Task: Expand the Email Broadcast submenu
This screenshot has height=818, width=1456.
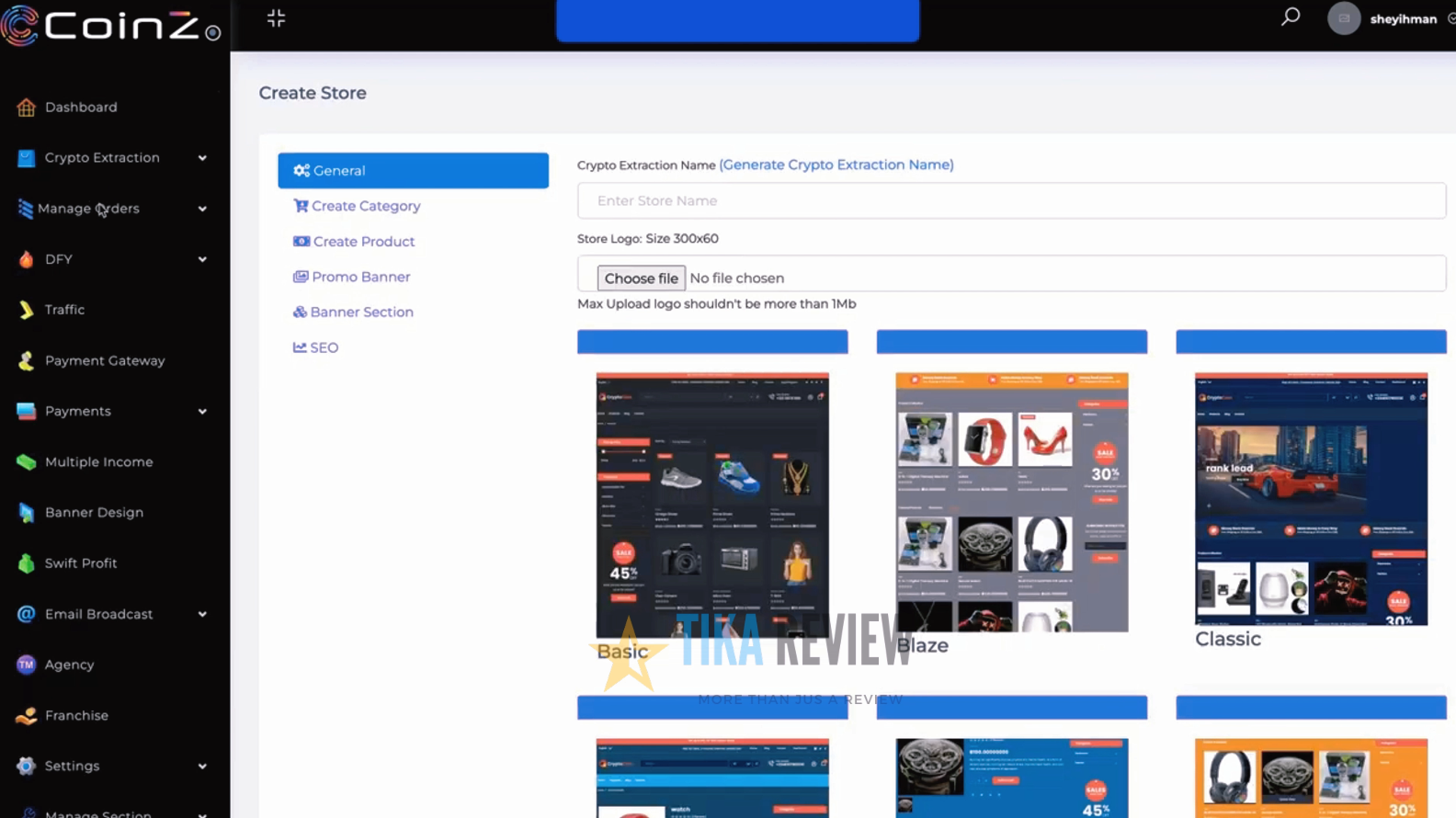Action: 202,614
